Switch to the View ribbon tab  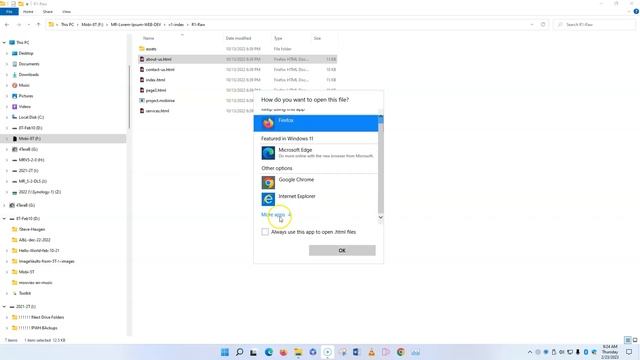67,11
